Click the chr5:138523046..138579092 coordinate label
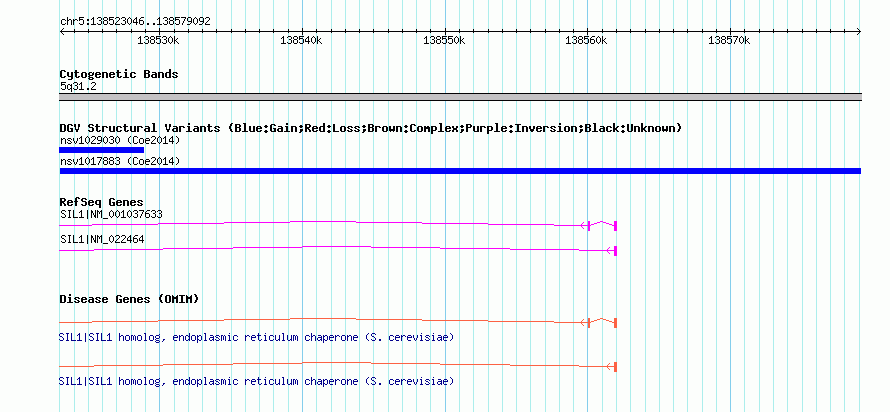The image size is (890, 412). pos(135,22)
